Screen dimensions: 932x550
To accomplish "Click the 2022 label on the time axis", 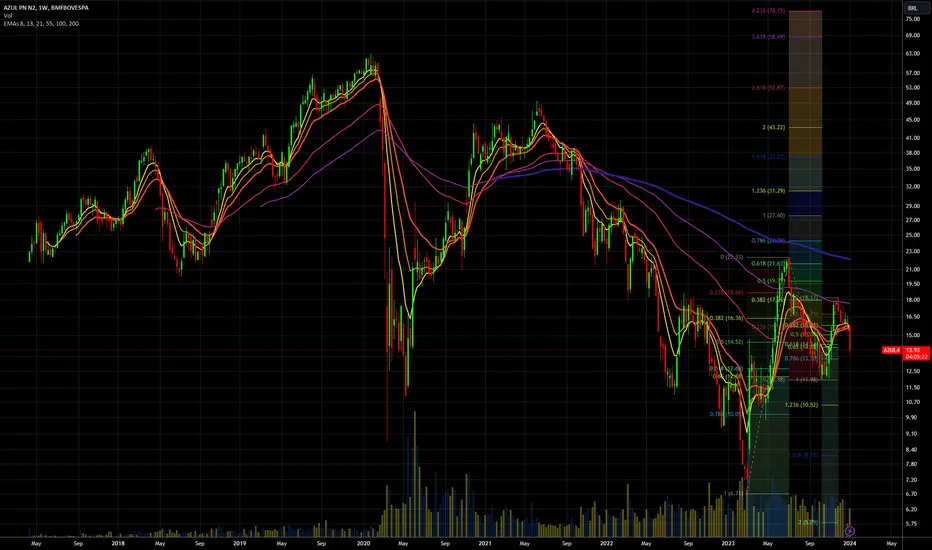I will [x=606, y=543].
